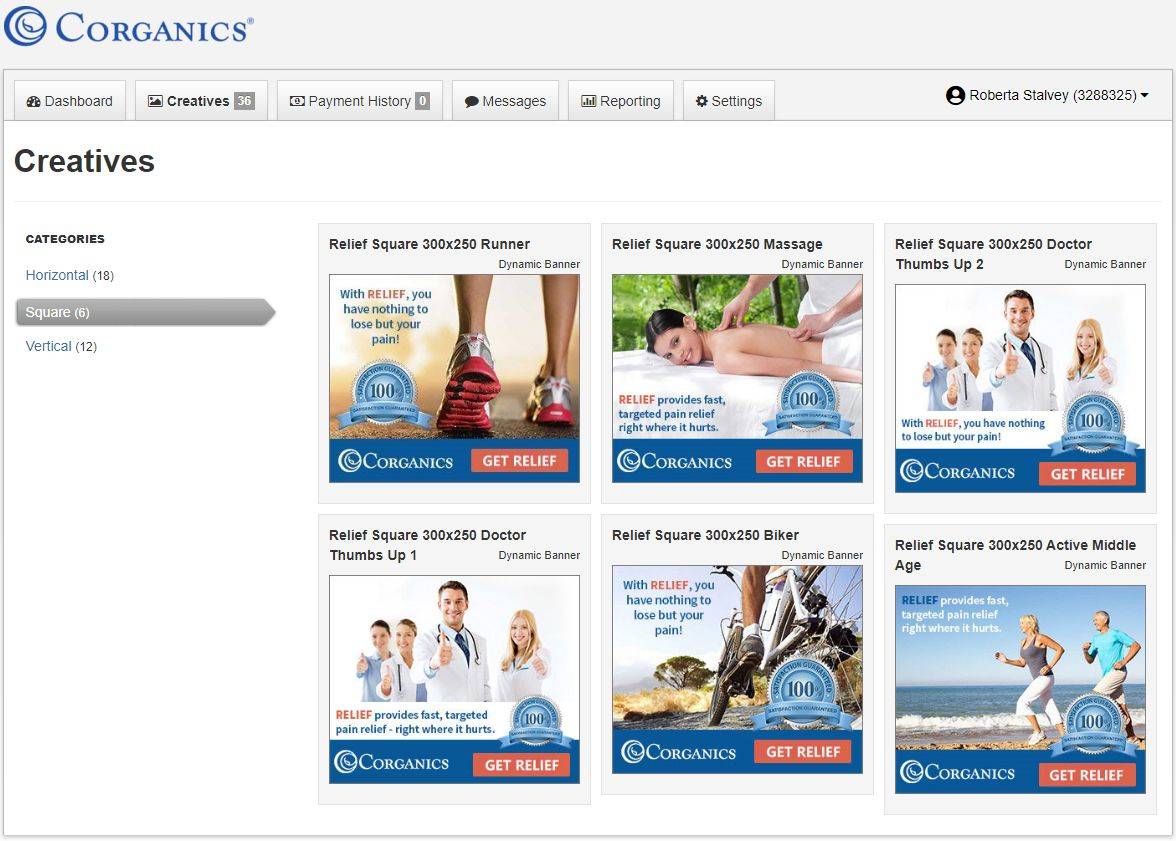Viewport: 1176px width, 841px height.
Task: Click the Reporting bar chart icon
Action: 589,101
